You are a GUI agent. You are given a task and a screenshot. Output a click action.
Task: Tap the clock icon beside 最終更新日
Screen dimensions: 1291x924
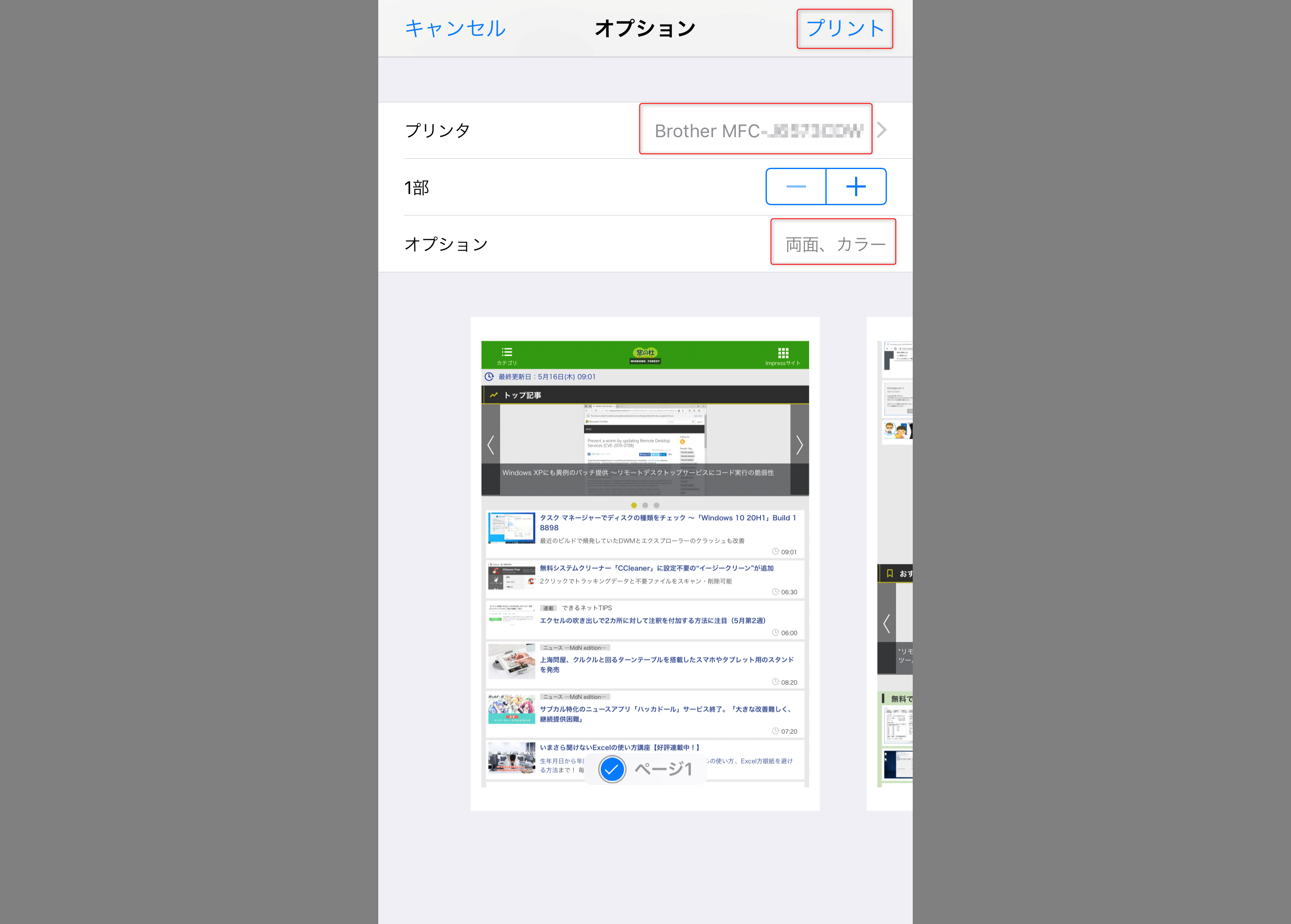click(x=490, y=376)
